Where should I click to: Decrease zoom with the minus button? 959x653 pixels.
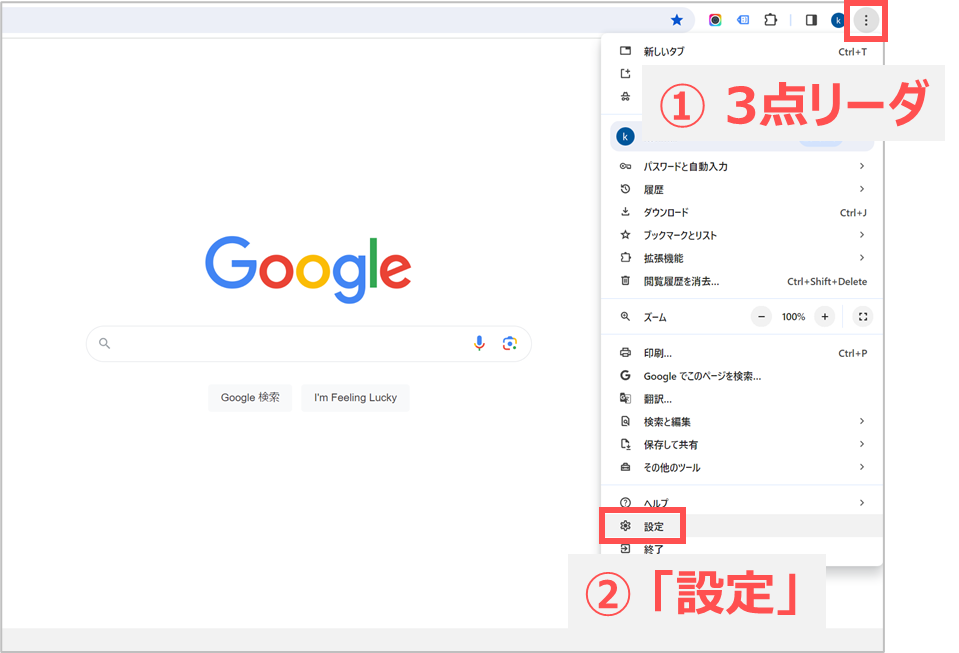(x=761, y=317)
